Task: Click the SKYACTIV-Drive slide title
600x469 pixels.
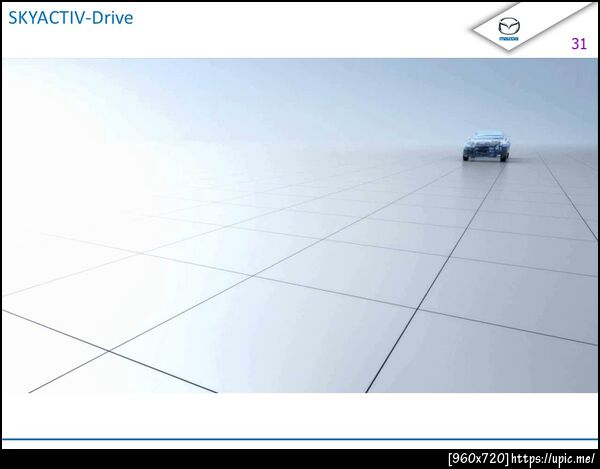Action: tap(71, 18)
